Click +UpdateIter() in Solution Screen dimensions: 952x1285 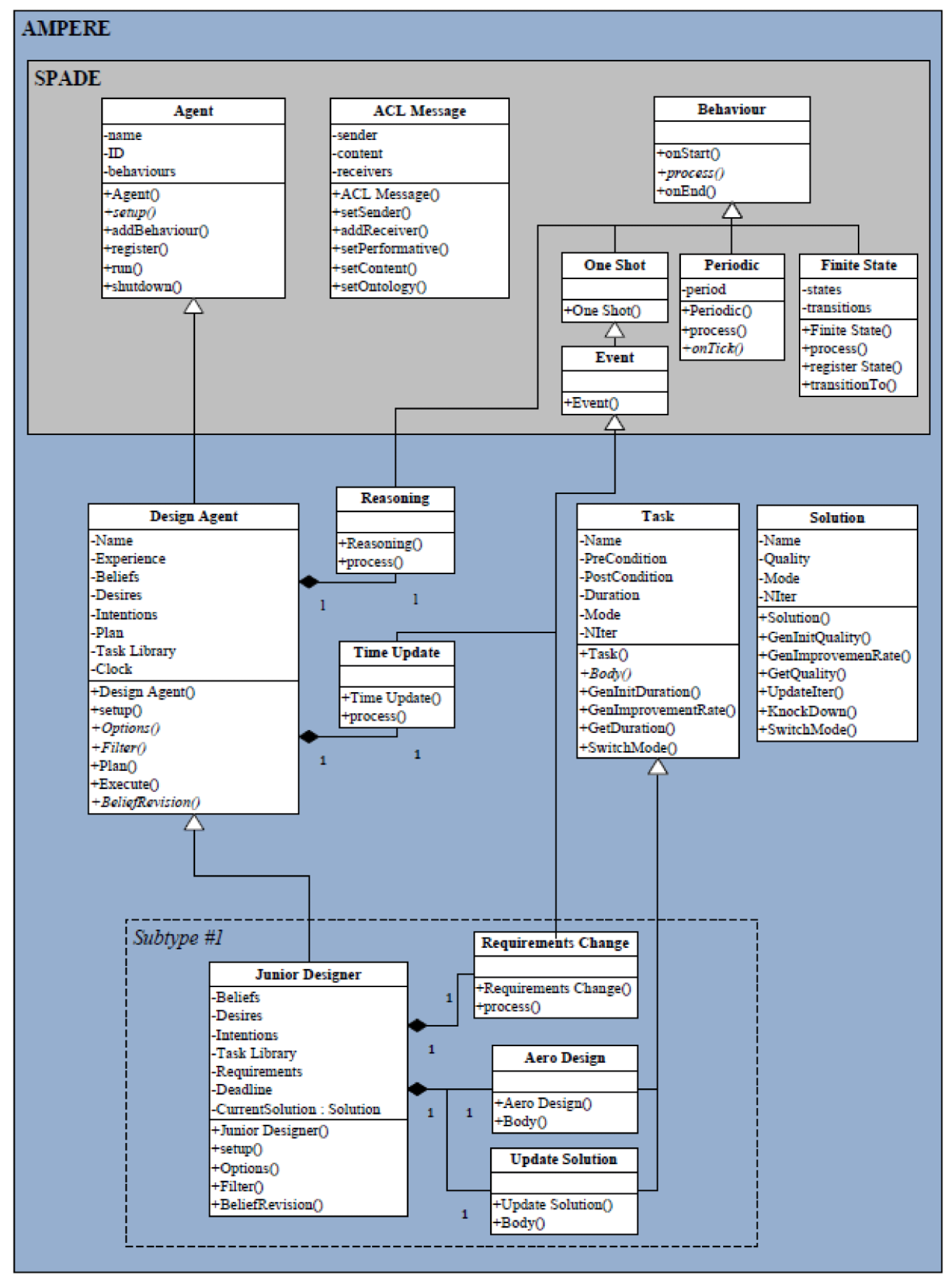(801, 692)
